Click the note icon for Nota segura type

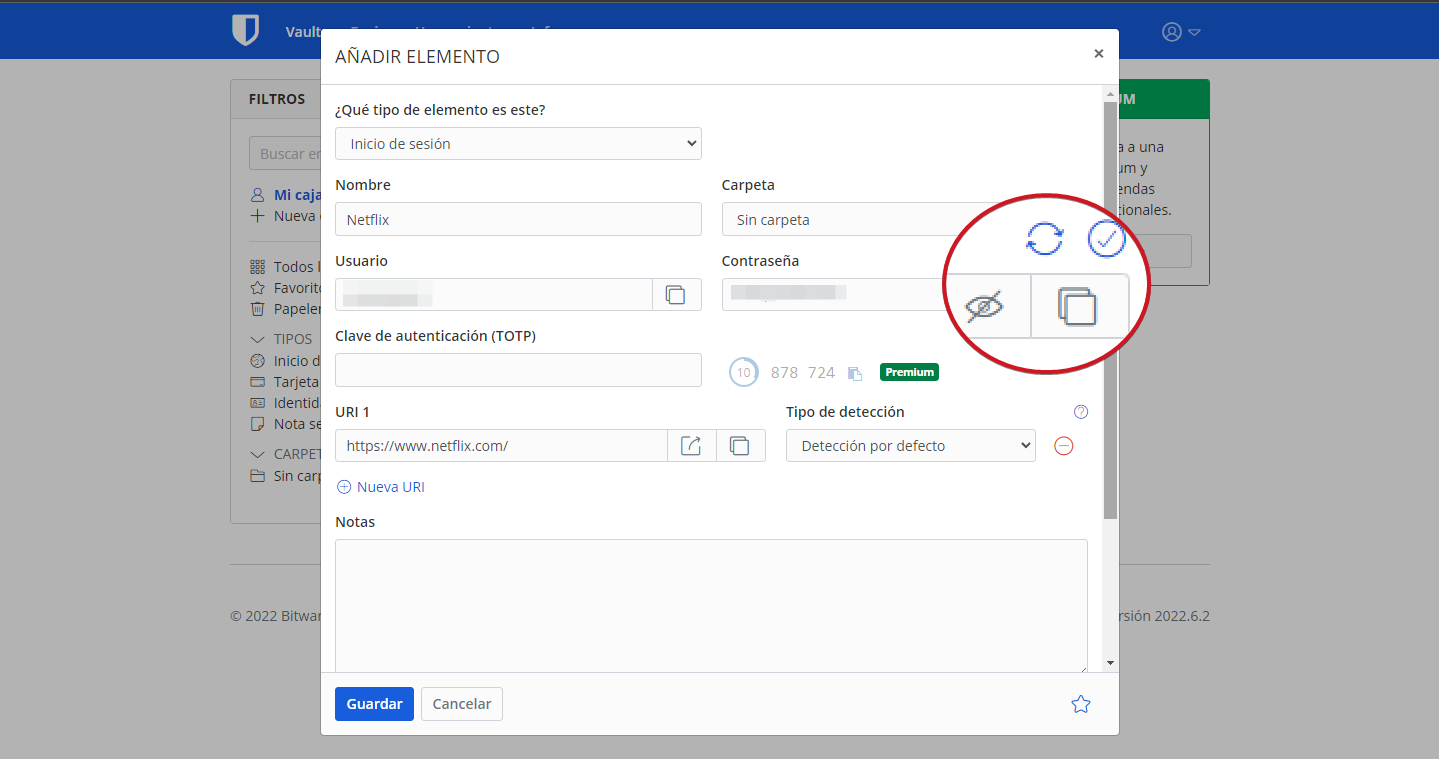(x=257, y=424)
